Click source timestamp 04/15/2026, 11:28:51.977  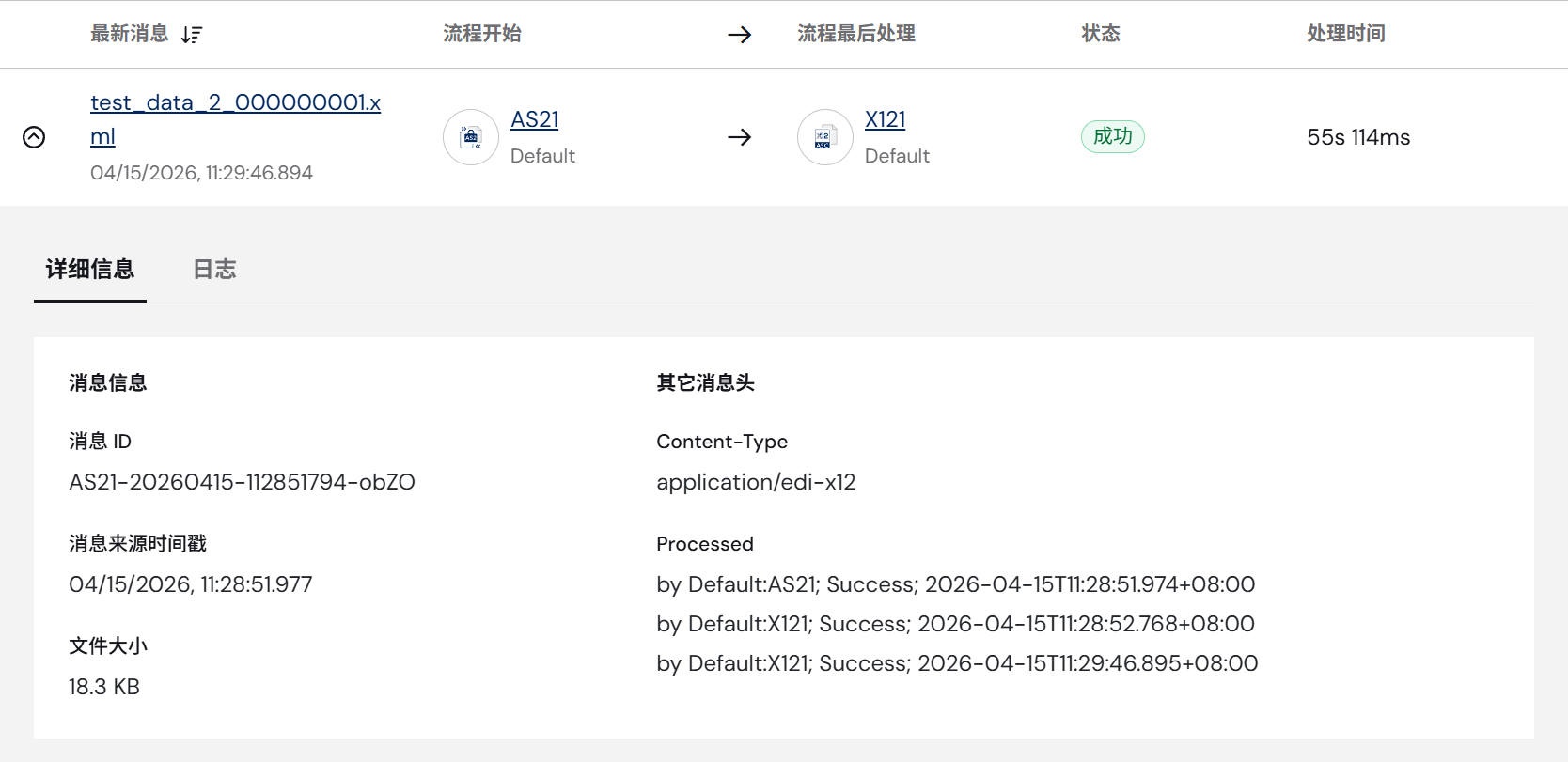190,584
